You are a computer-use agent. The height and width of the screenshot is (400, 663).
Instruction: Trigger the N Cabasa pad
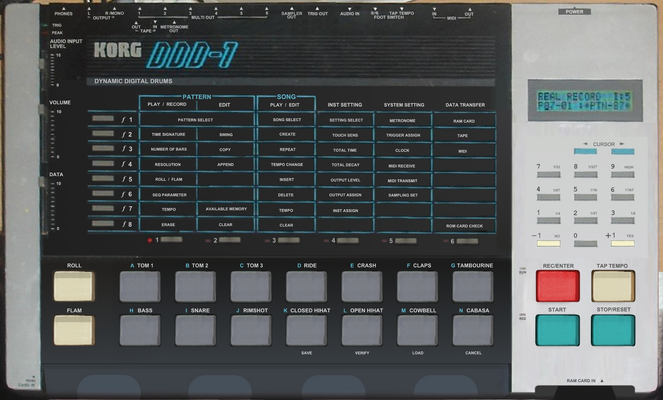tap(473, 331)
